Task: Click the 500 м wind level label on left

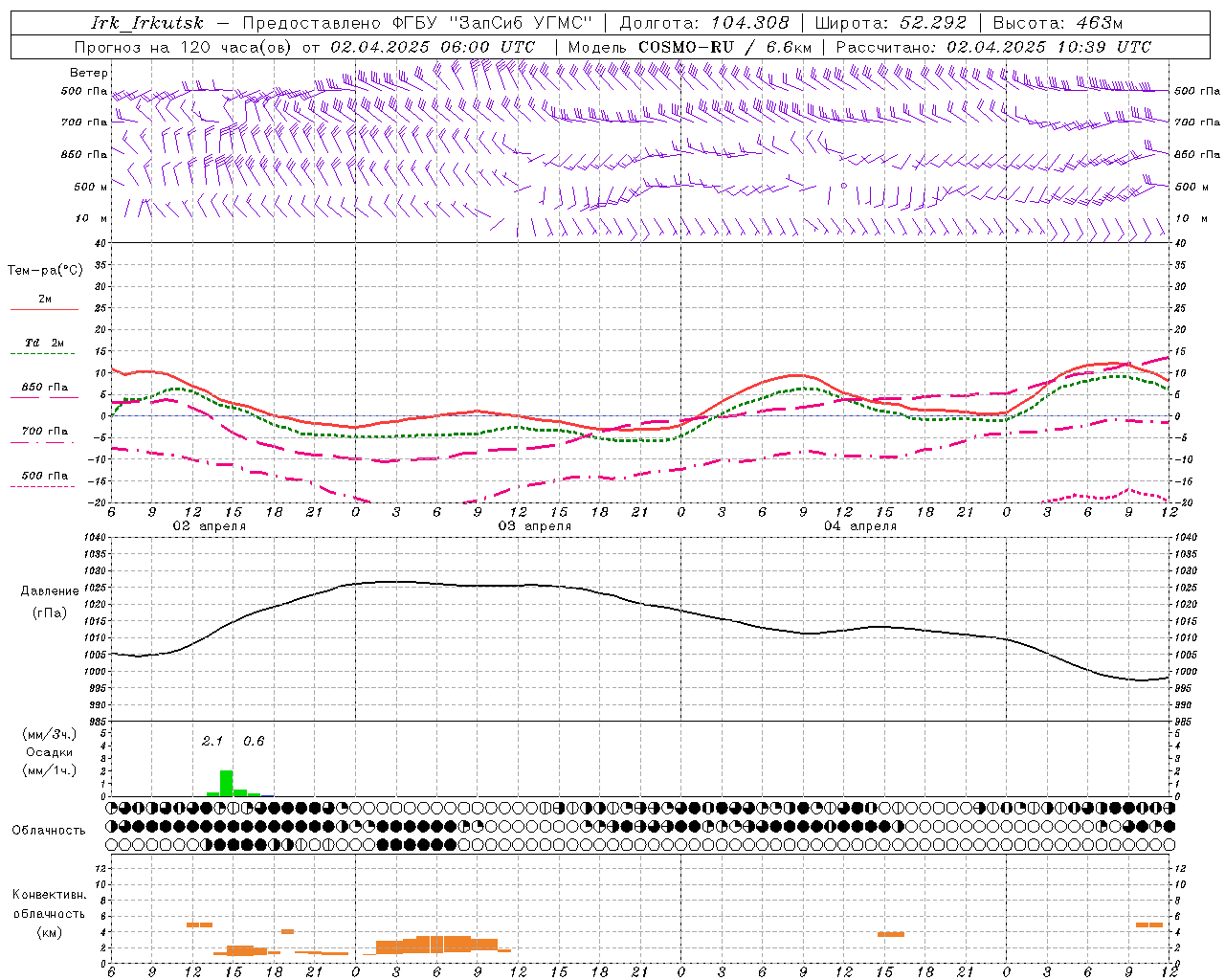Action: (x=91, y=187)
